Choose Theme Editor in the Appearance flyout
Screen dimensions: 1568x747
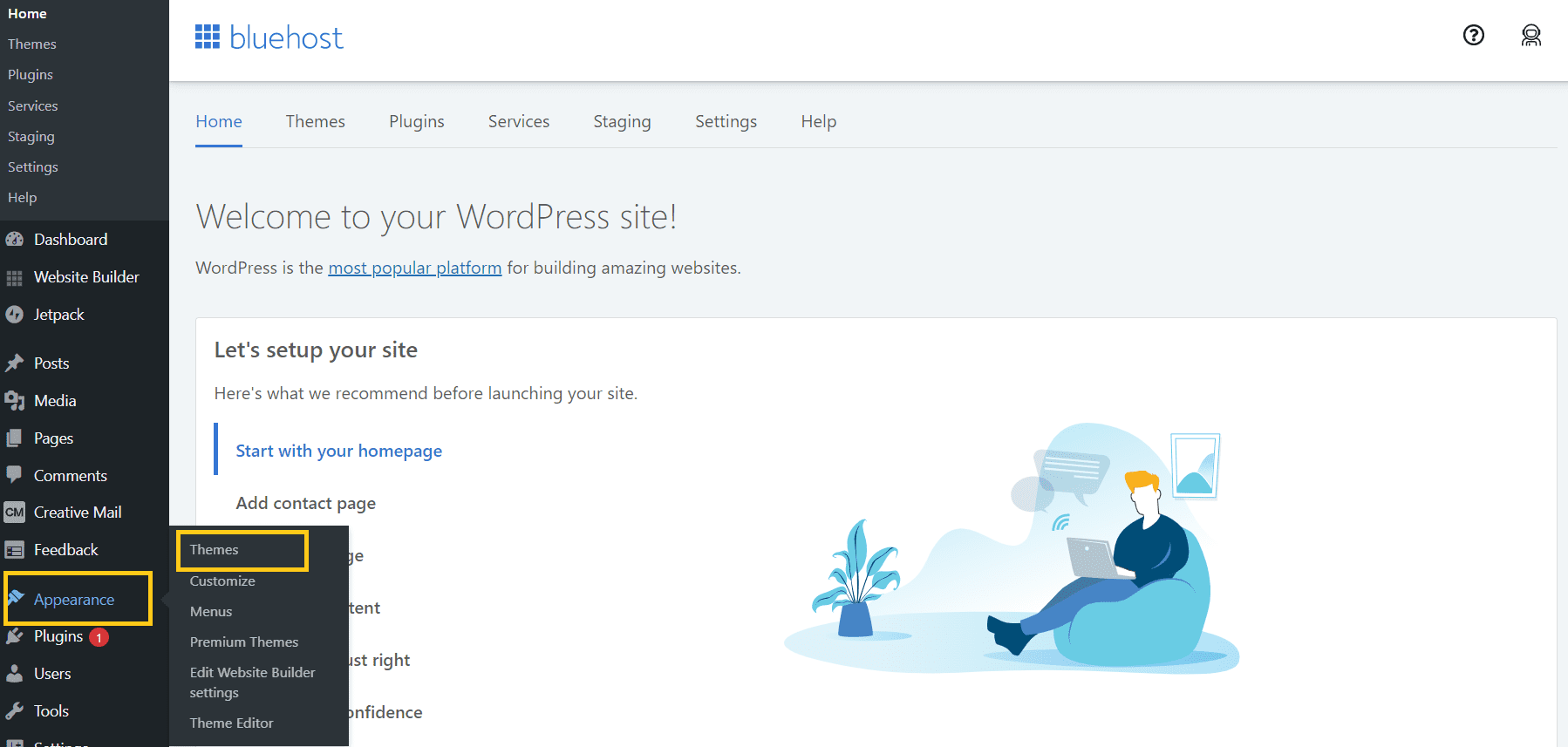click(x=232, y=723)
